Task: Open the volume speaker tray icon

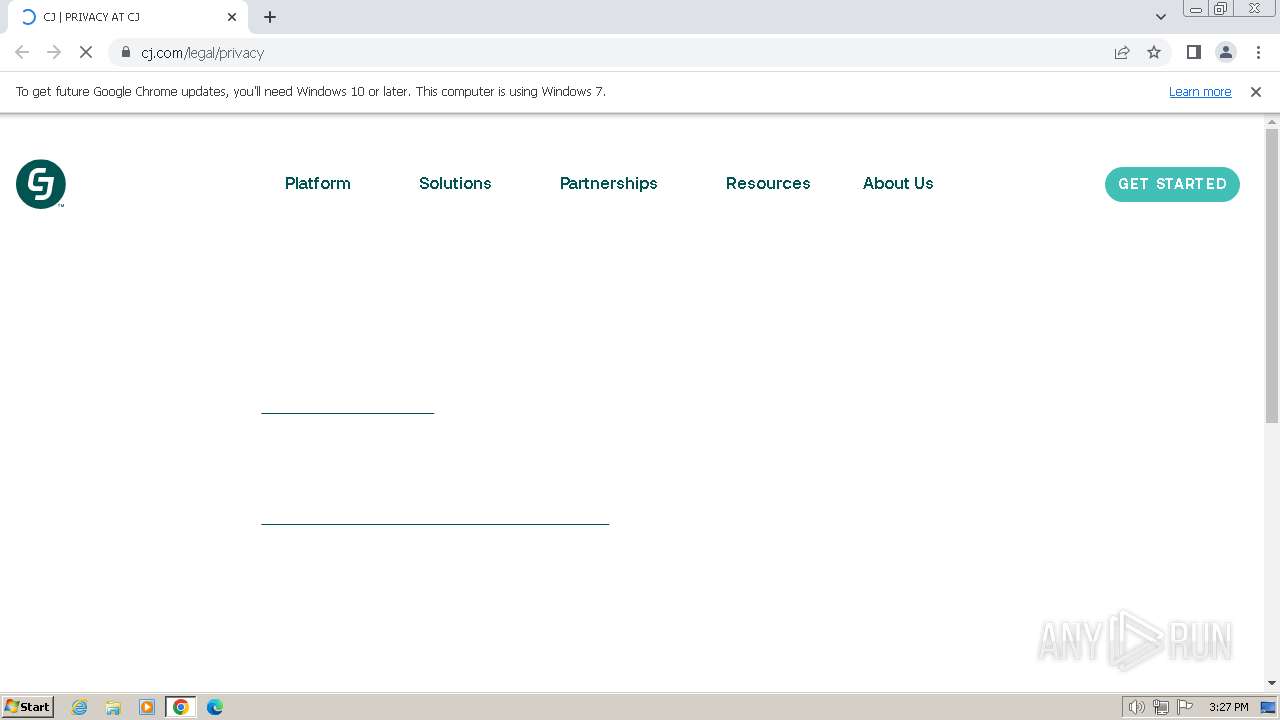Action: [x=1137, y=707]
